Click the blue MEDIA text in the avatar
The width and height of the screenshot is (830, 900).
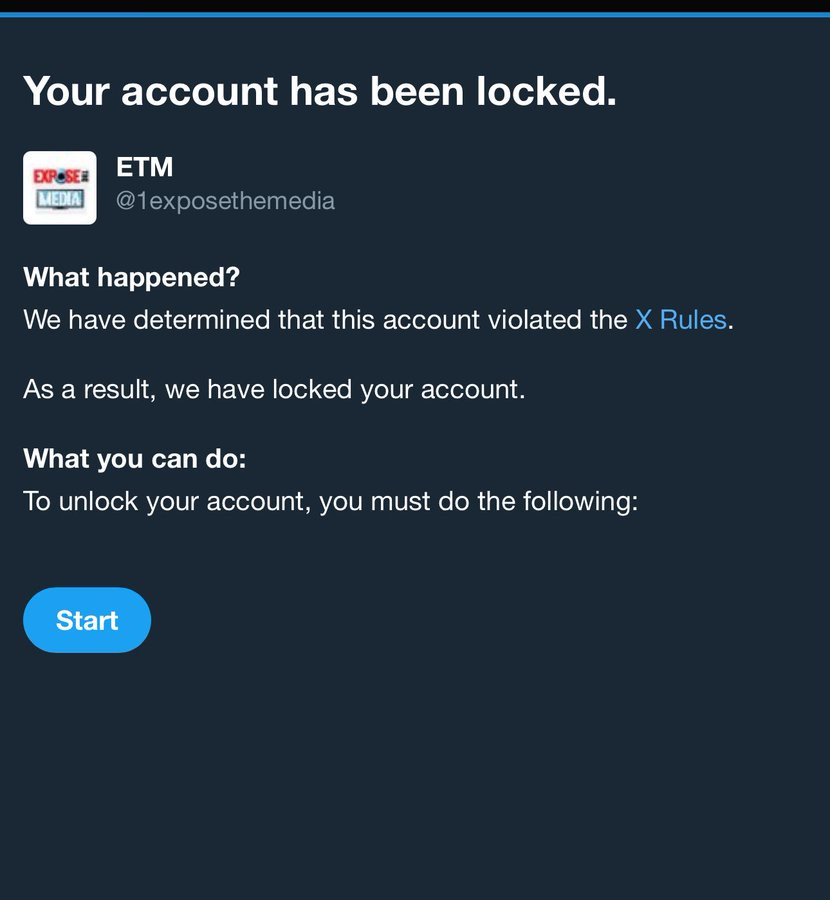click(59, 198)
